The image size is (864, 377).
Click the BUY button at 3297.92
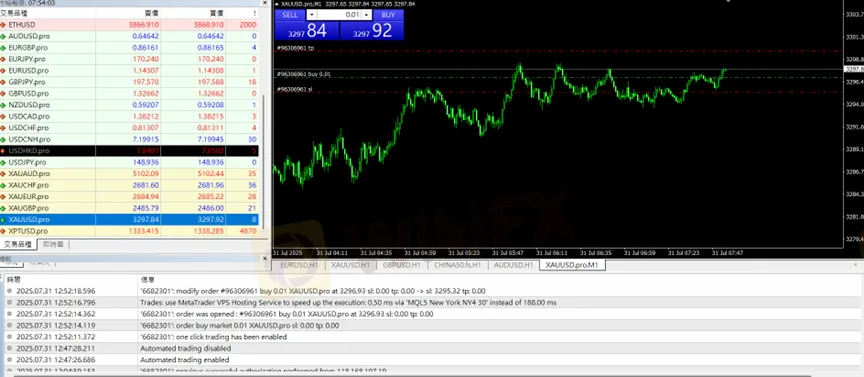372,25
